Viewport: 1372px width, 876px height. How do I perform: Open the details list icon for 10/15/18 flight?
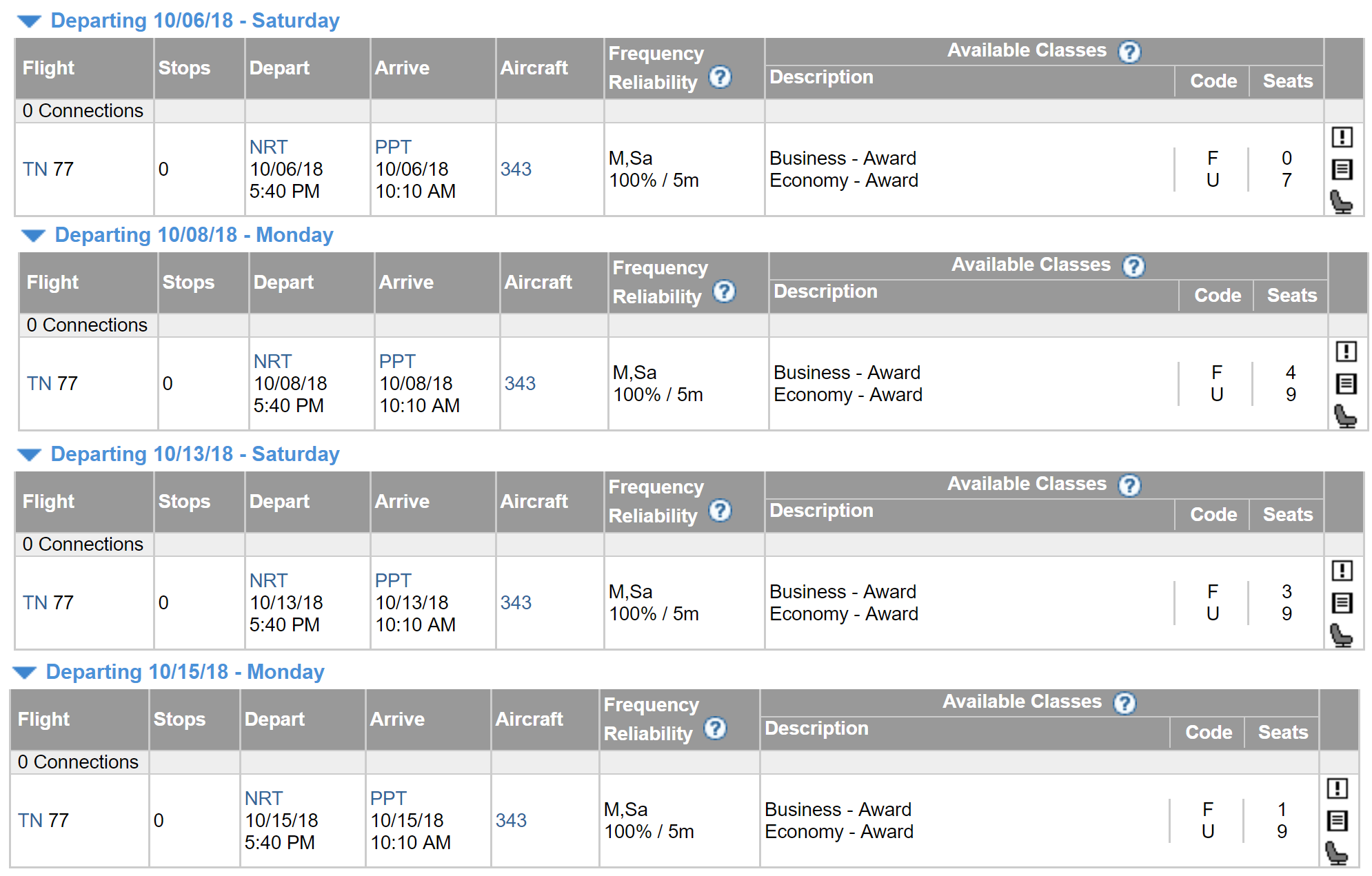pos(1337,821)
